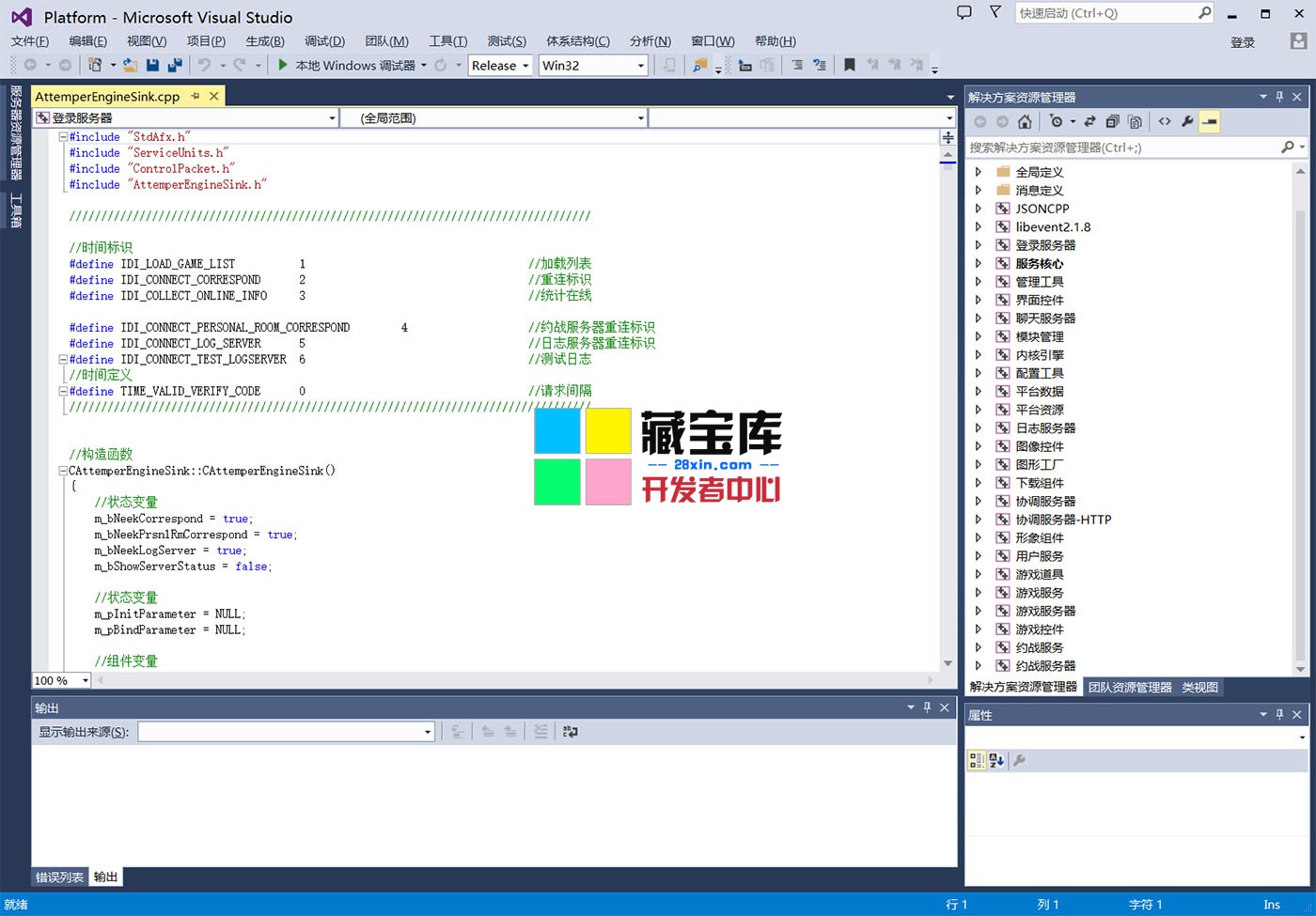Screen dimensions: 1316x916
Task: Open the 服务器资源管理器 side tab
Action: pos(15,132)
